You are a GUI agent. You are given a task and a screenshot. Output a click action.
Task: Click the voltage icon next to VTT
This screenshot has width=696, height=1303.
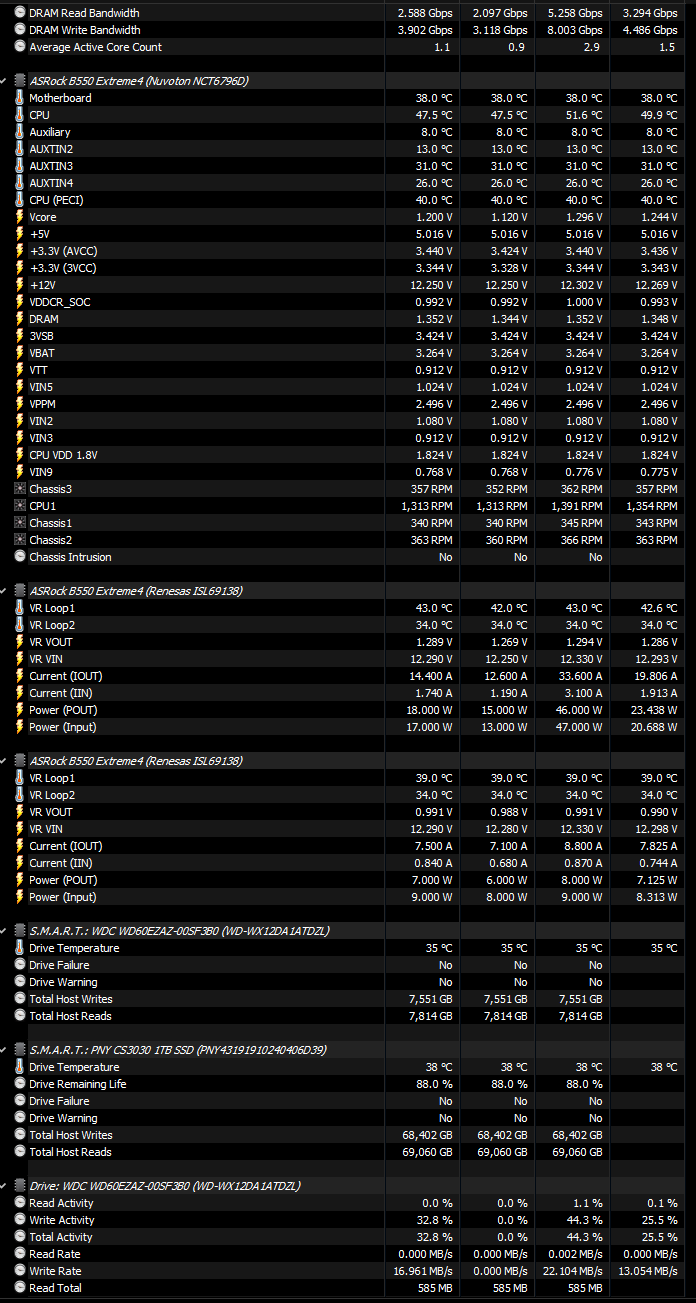pyautogui.click(x=20, y=370)
